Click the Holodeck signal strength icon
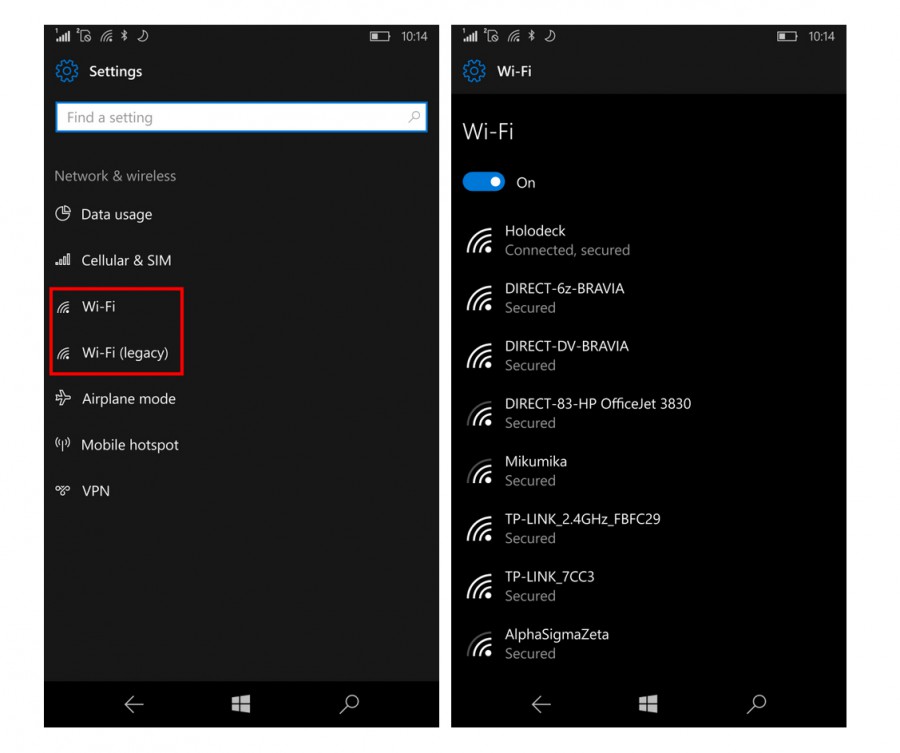This screenshot has width=900, height=753. [x=479, y=239]
